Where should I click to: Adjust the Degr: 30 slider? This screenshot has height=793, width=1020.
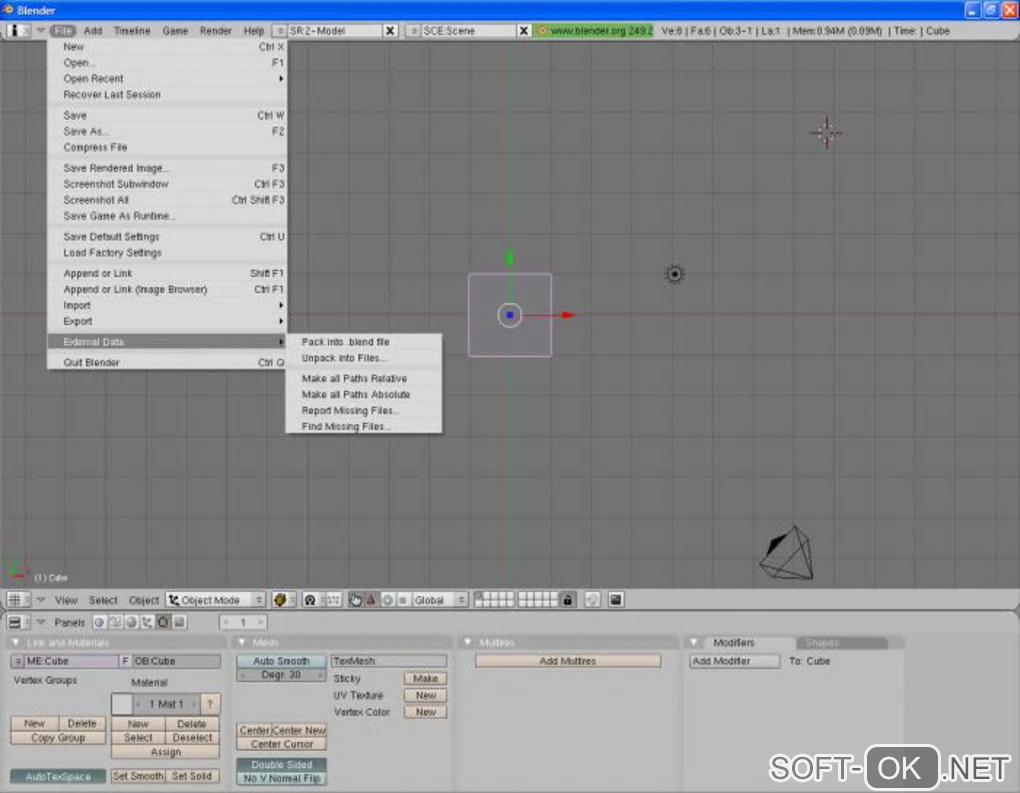pyautogui.click(x=281, y=675)
